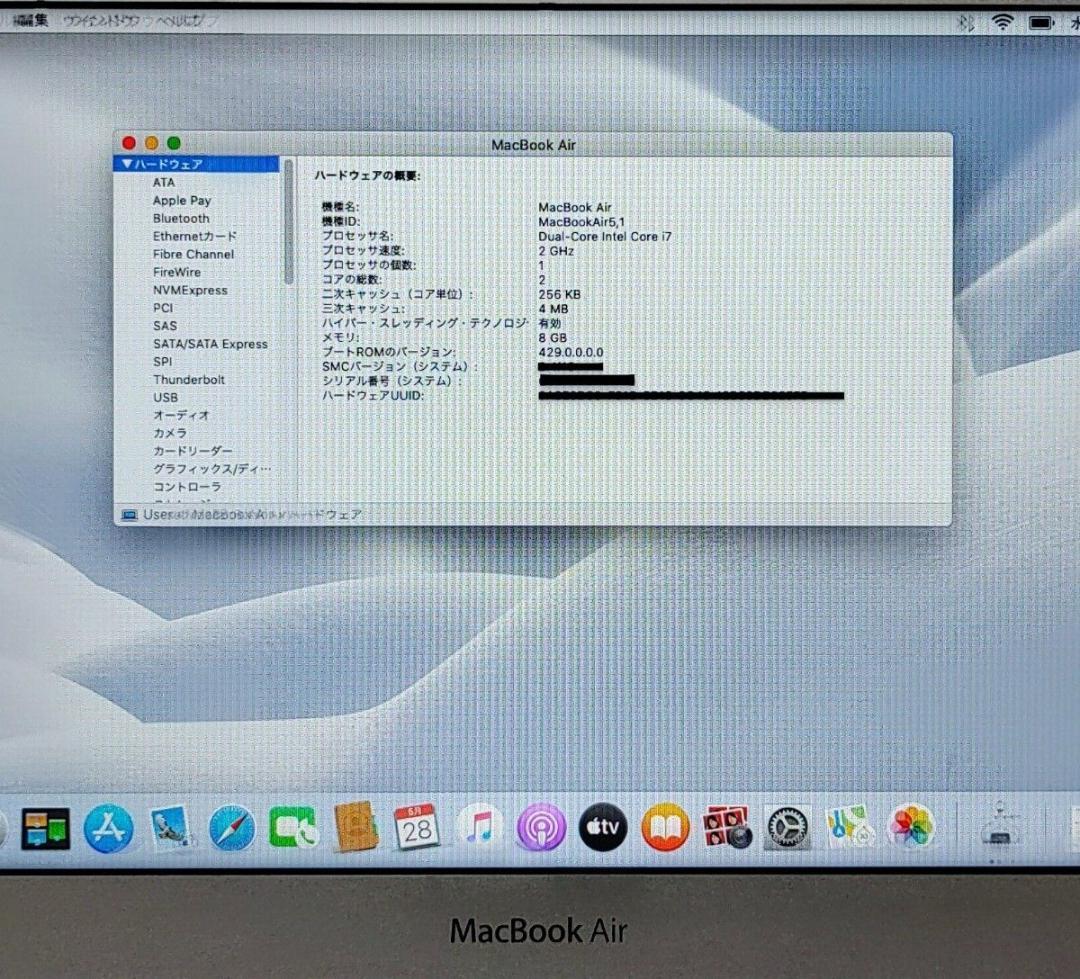Open System Preferences from the Dock
Screen dimensions: 1080x979
[x=788, y=827]
